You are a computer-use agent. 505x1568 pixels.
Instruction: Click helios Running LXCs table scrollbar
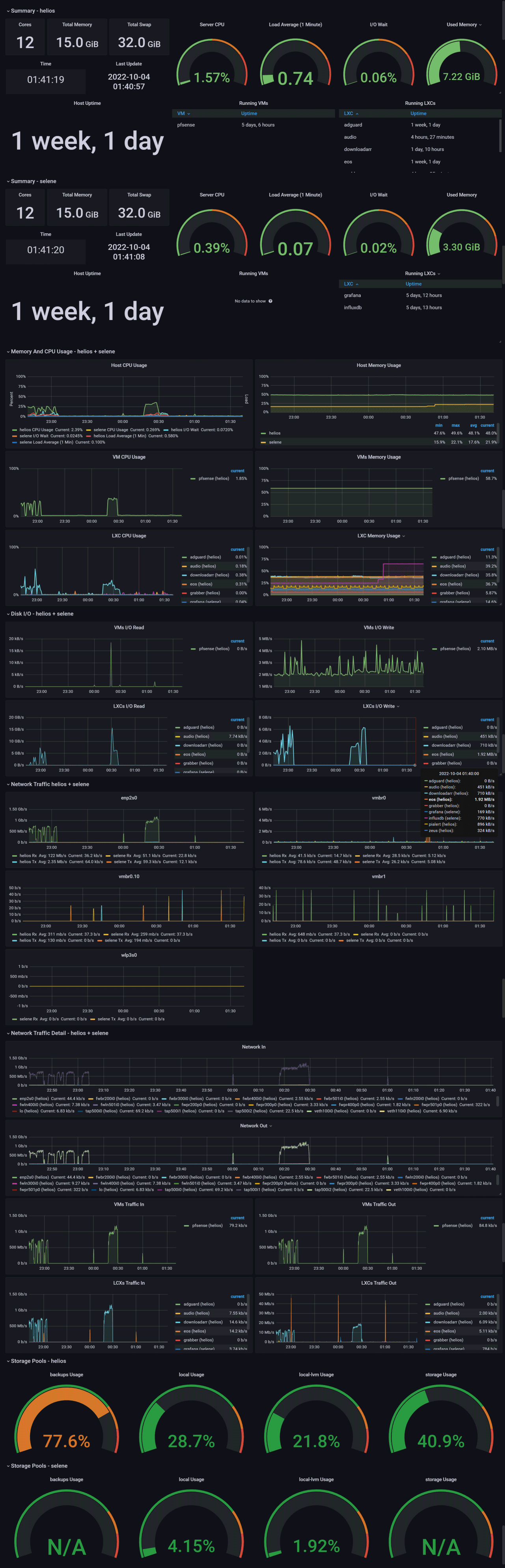point(500,135)
